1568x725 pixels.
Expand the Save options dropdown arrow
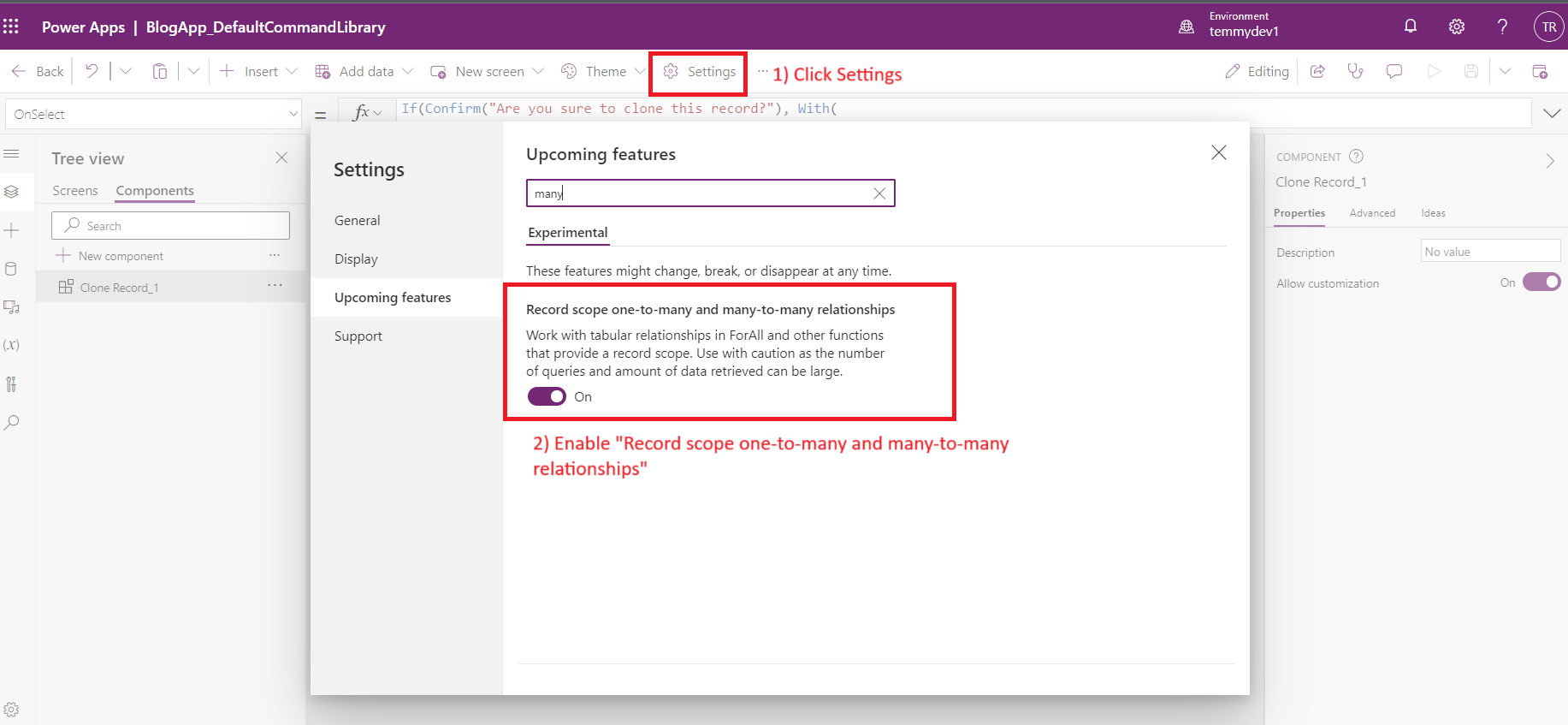pos(1506,71)
